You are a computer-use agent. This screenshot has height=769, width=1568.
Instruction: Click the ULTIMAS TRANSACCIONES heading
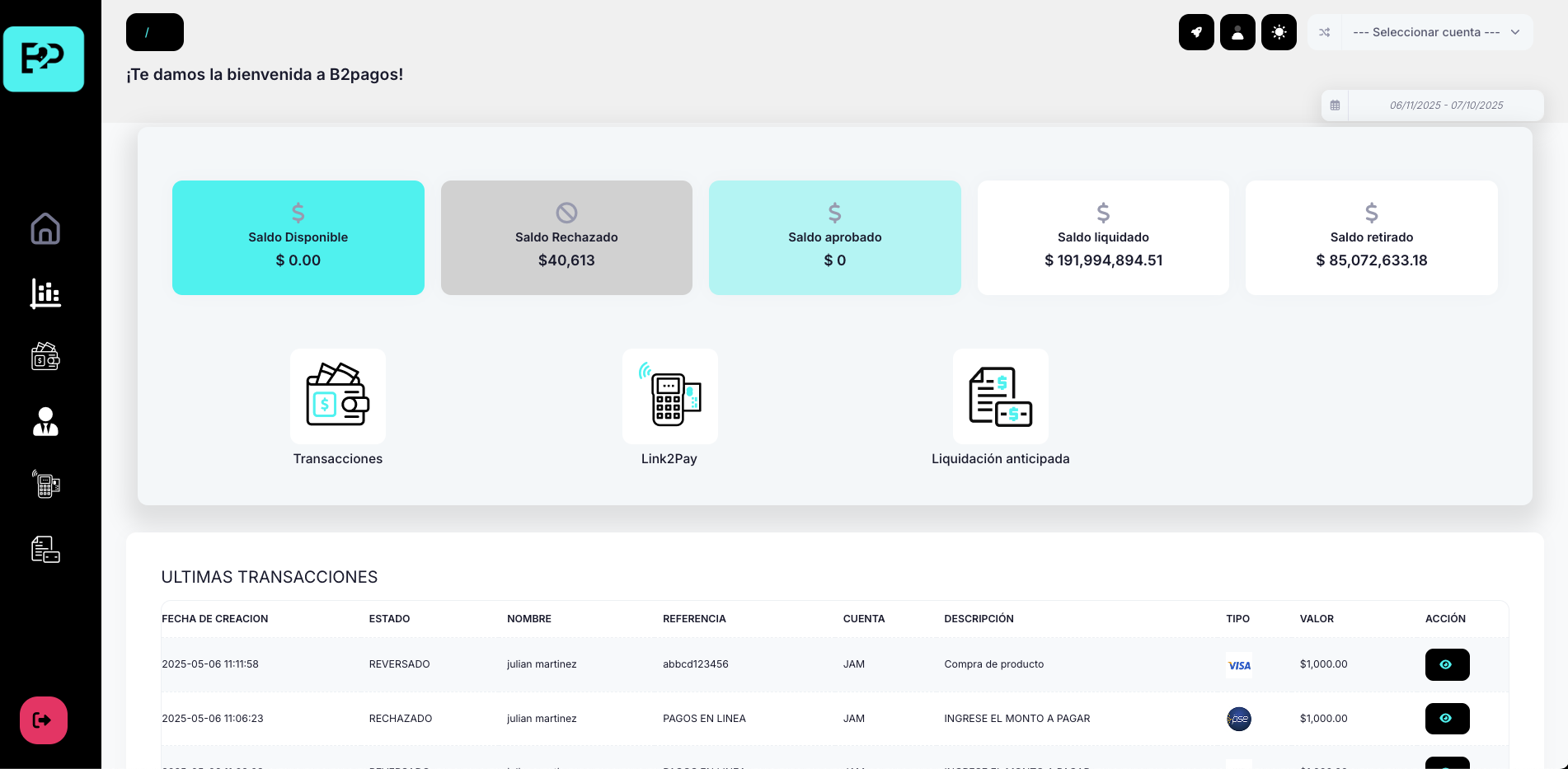pyautogui.click(x=270, y=577)
